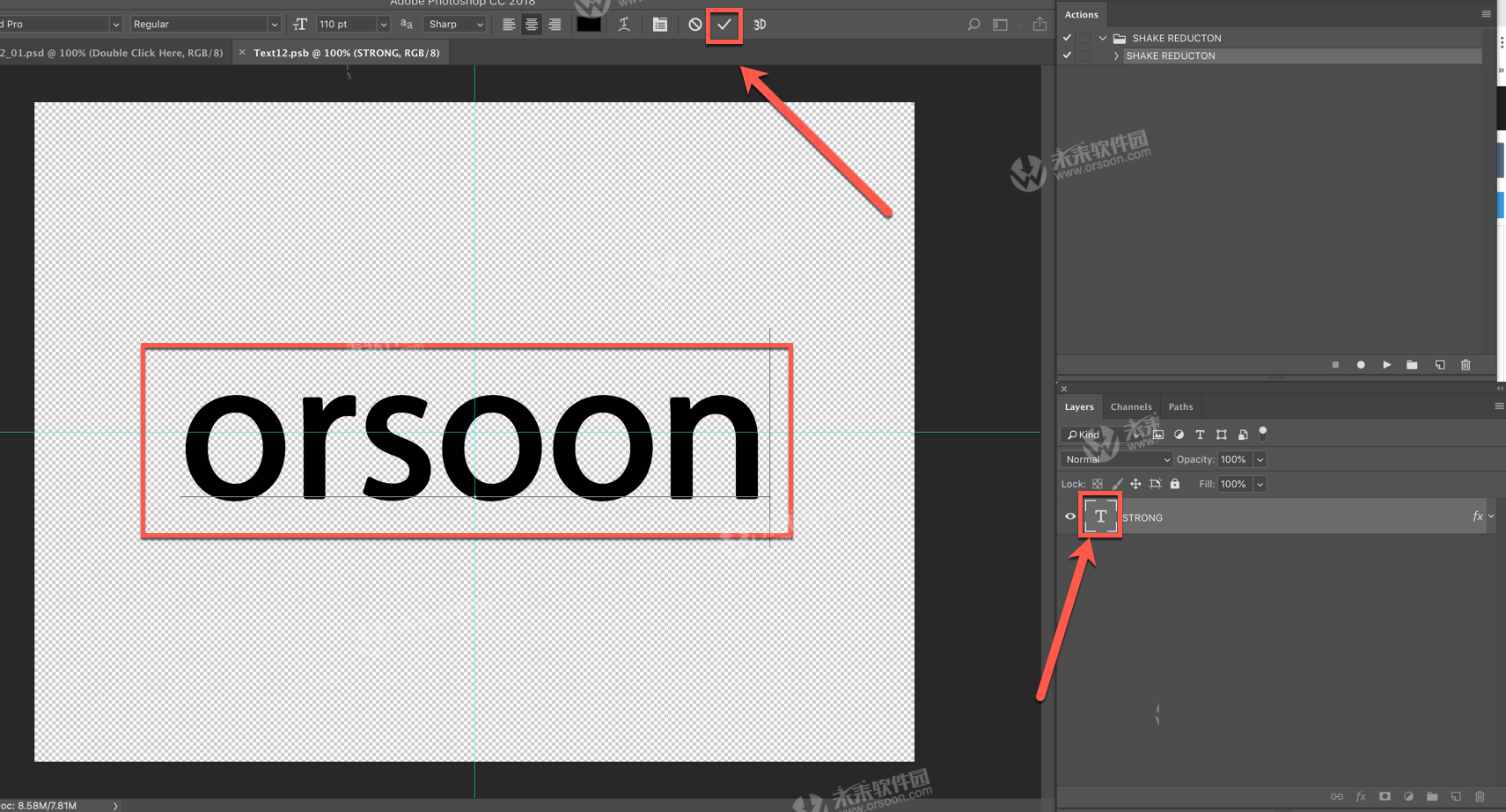
Task: Expand the SHAKE REDUCTON action steps
Action: pos(1116,55)
